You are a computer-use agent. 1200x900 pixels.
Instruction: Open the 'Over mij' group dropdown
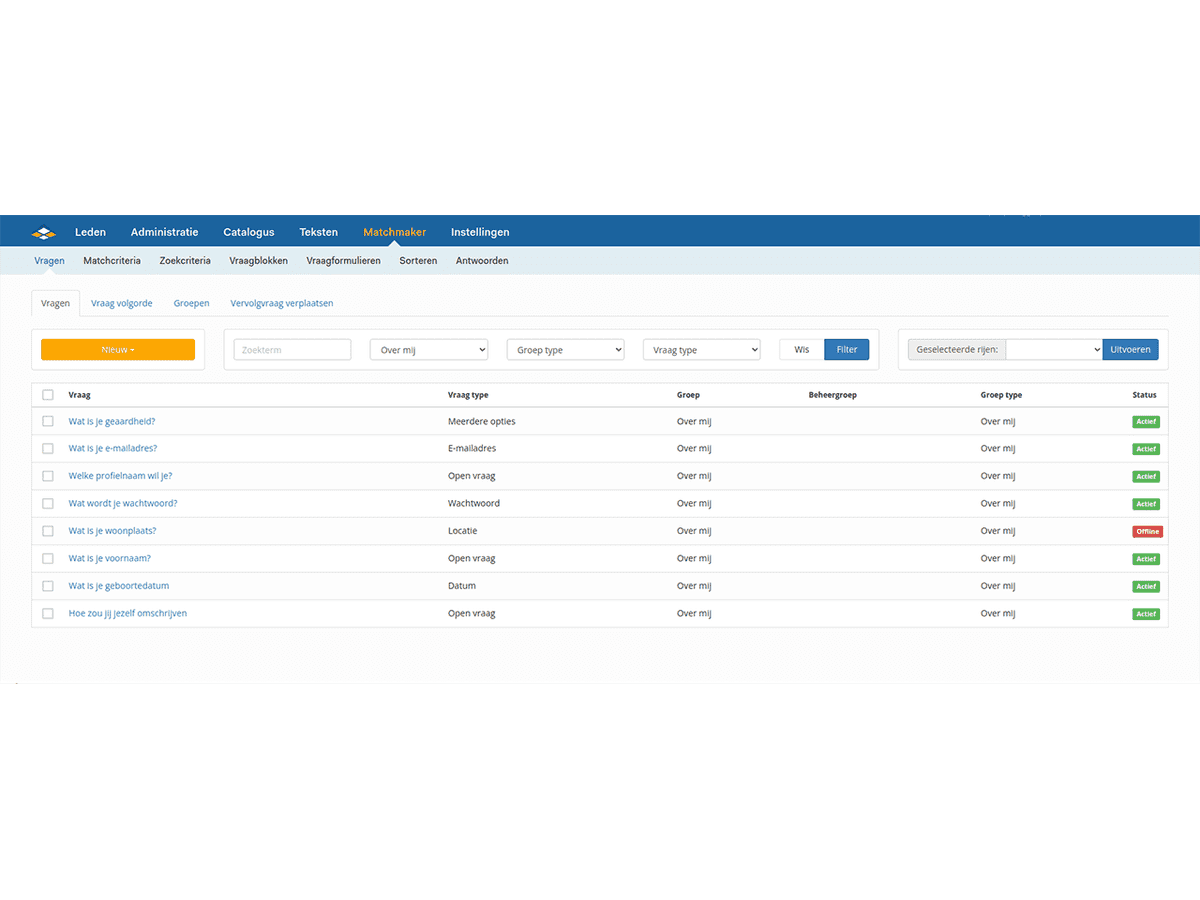(x=429, y=350)
